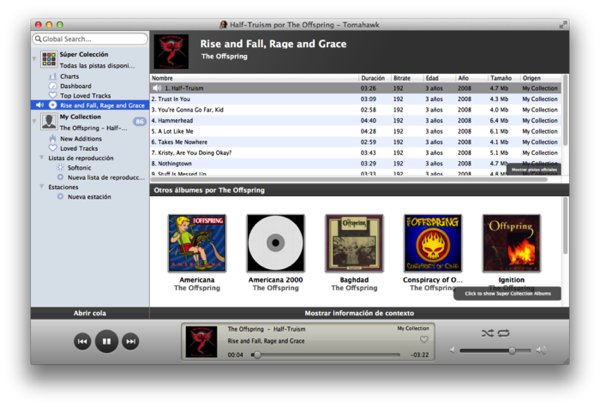Sort by the Bitrate column header
600x407 pixels.
point(407,78)
